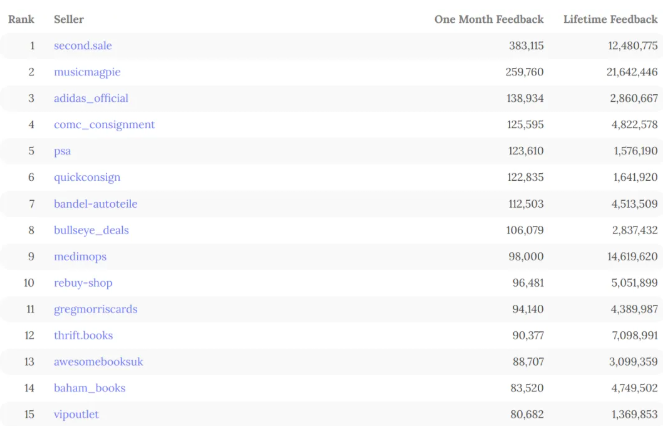Select lifetime feedback value 7,098,991
Screen dimensions: 663x426
(x=635, y=335)
